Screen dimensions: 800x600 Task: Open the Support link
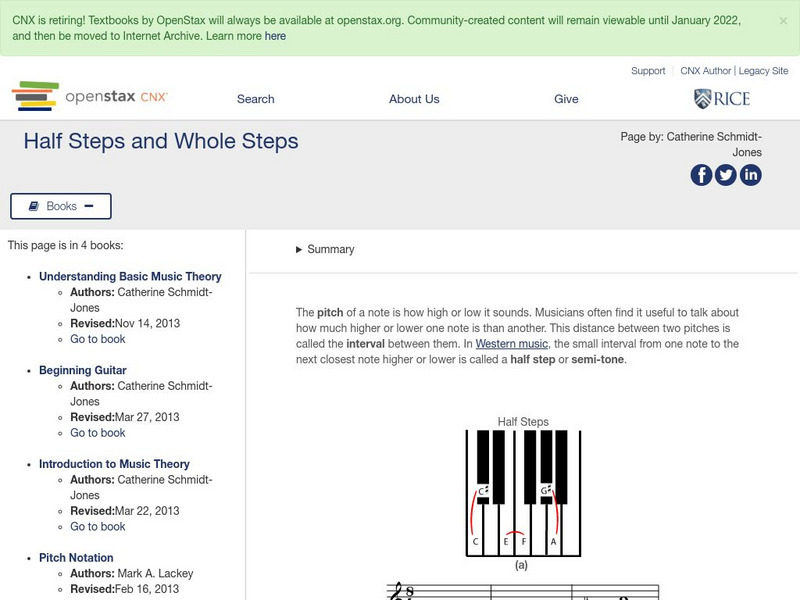pyautogui.click(x=648, y=71)
